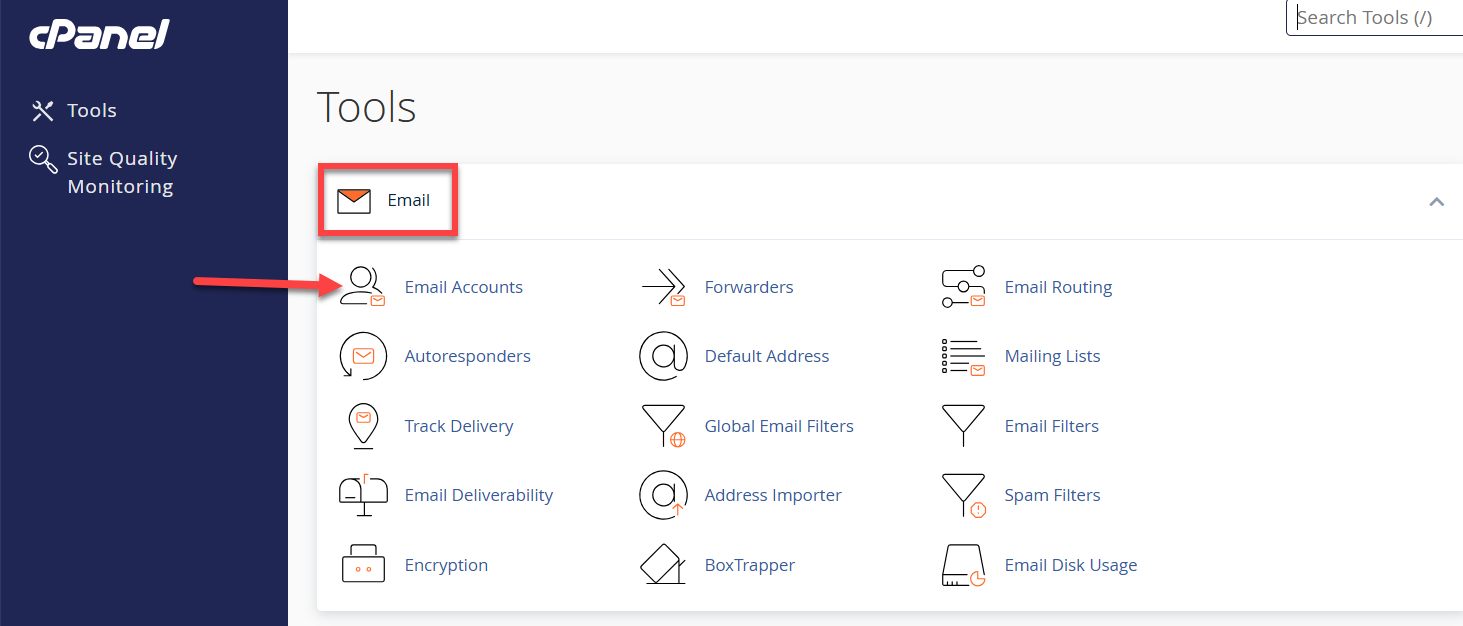Click the Default Address @ icon
Screen dimensions: 1463x626
[663, 356]
